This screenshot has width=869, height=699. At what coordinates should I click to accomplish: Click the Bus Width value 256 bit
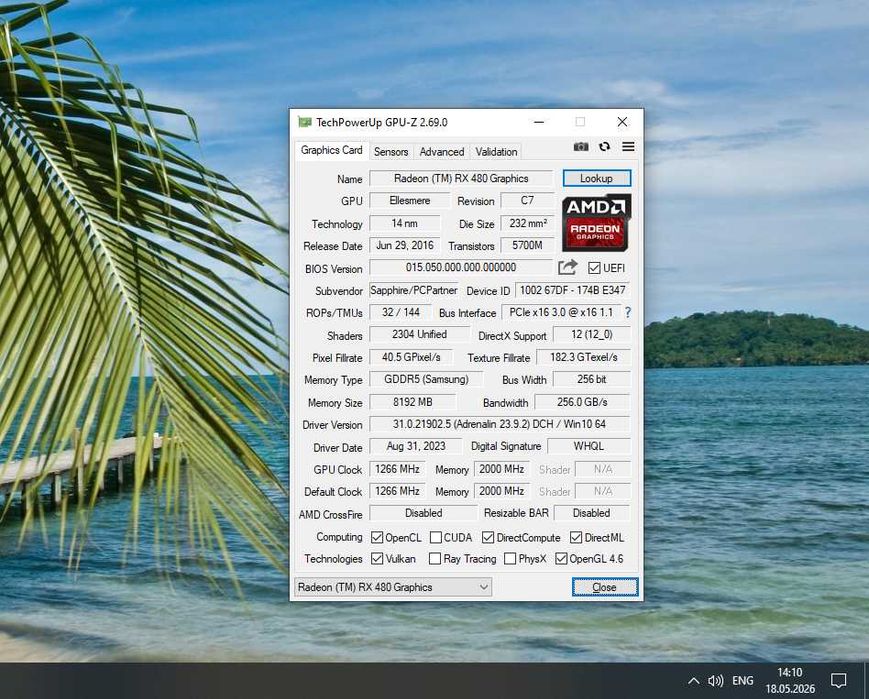pyautogui.click(x=592, y=380)
